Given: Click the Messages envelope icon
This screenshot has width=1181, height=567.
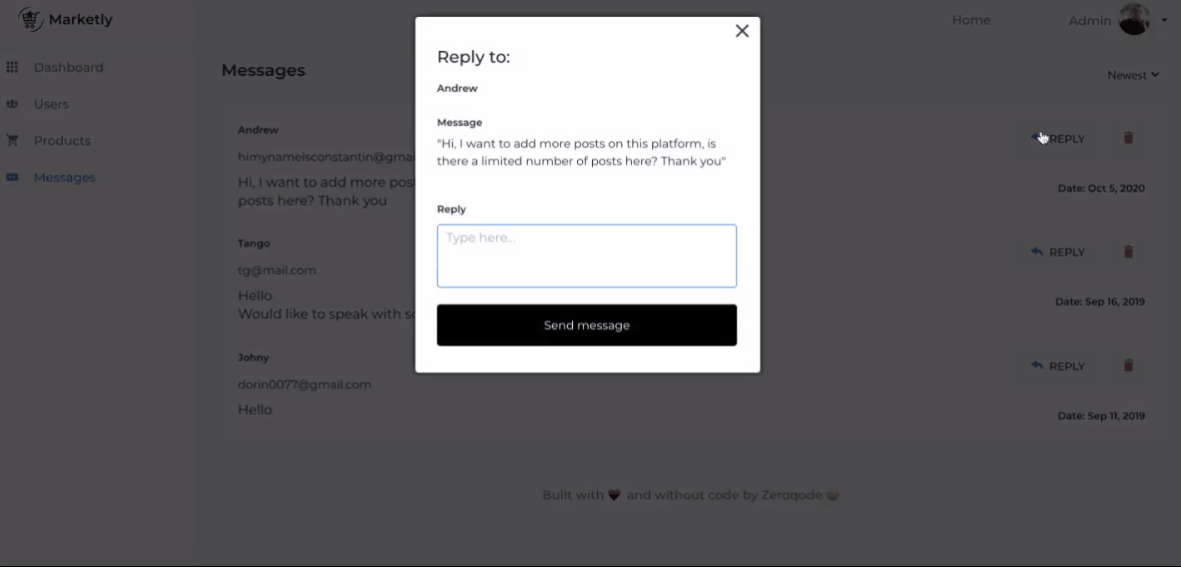Looking at the screenshot, I should [x=13, y=178].
